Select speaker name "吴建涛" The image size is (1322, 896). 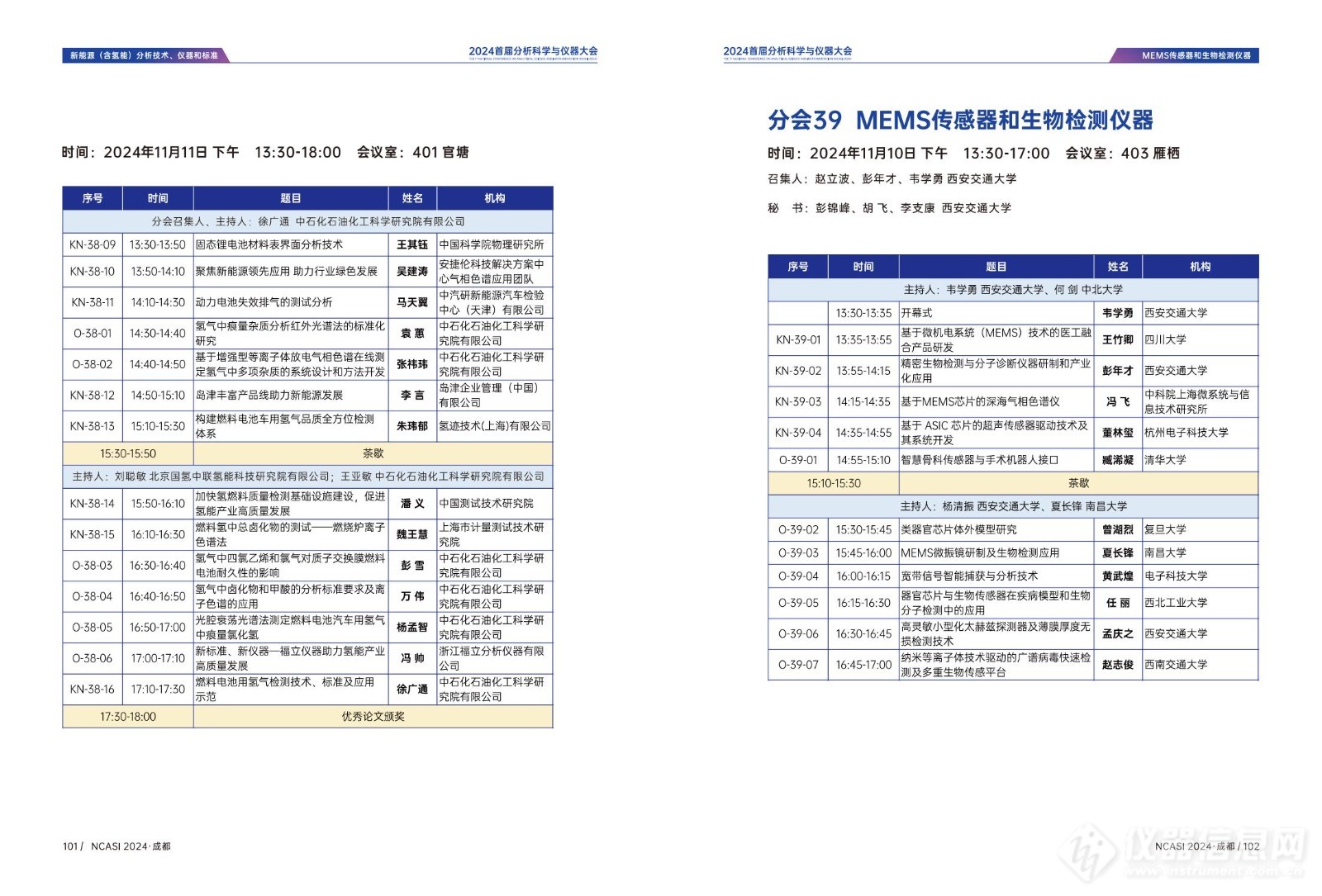point(412,271)
